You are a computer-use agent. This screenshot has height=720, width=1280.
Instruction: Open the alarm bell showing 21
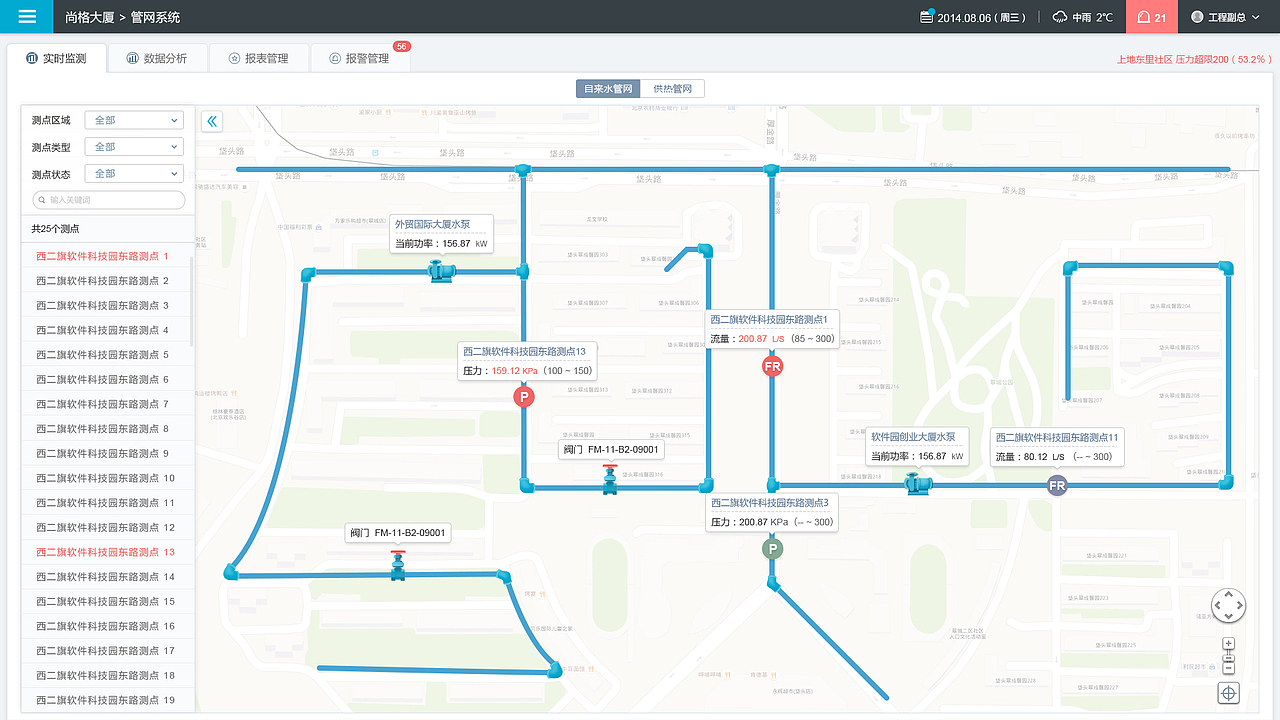coord(1152,17)
